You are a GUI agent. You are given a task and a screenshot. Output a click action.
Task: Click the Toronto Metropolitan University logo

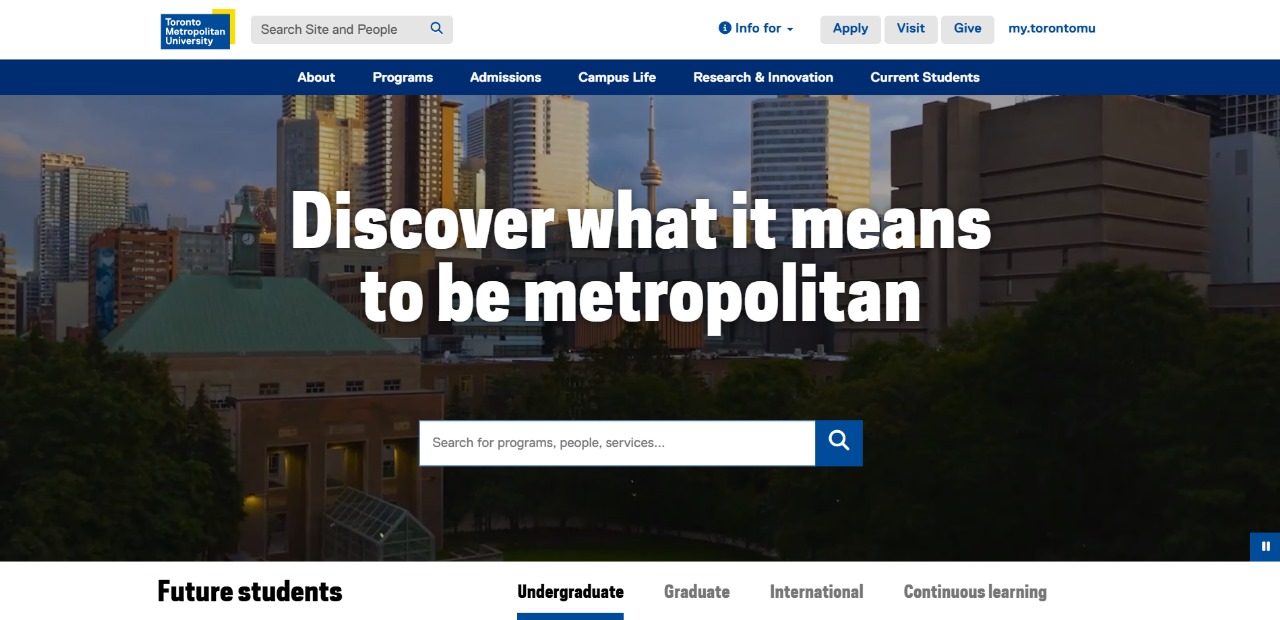[x=198, y=29]
